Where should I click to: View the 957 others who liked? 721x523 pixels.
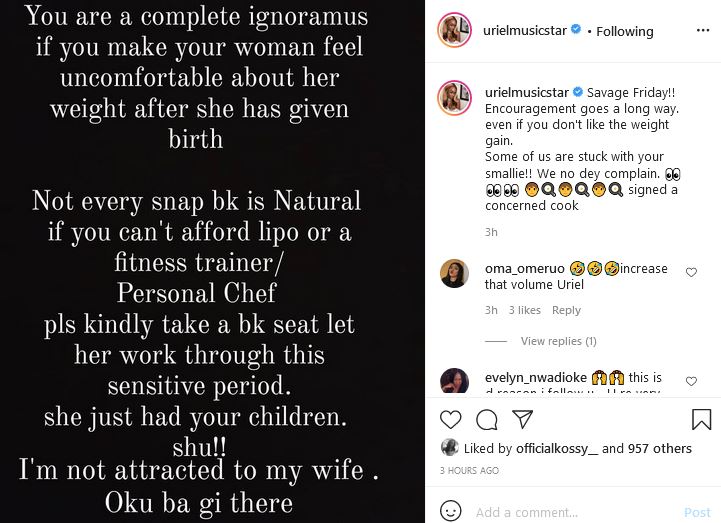(x=660, y=449)
